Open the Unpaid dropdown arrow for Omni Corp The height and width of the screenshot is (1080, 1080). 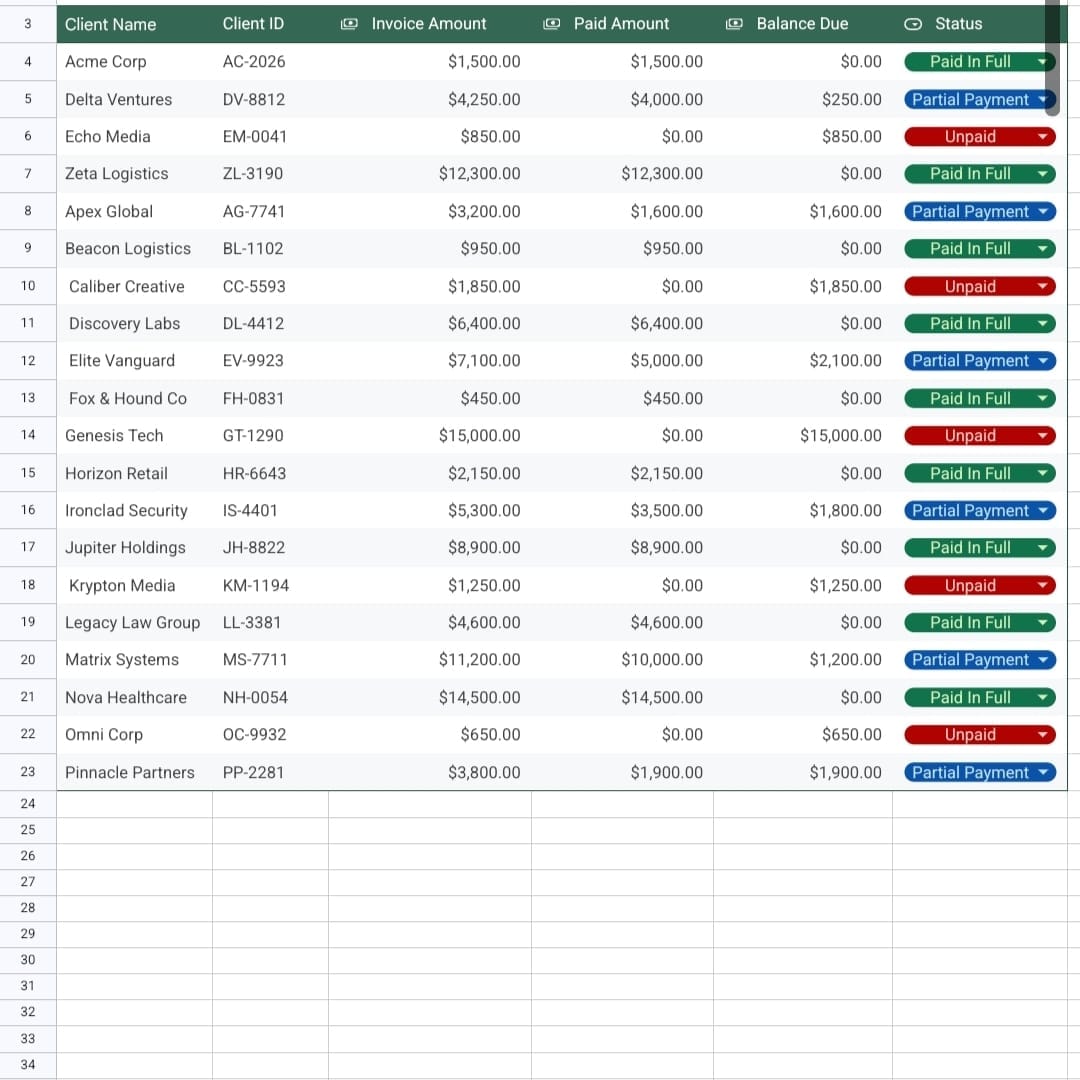(x=1043, y=734)
